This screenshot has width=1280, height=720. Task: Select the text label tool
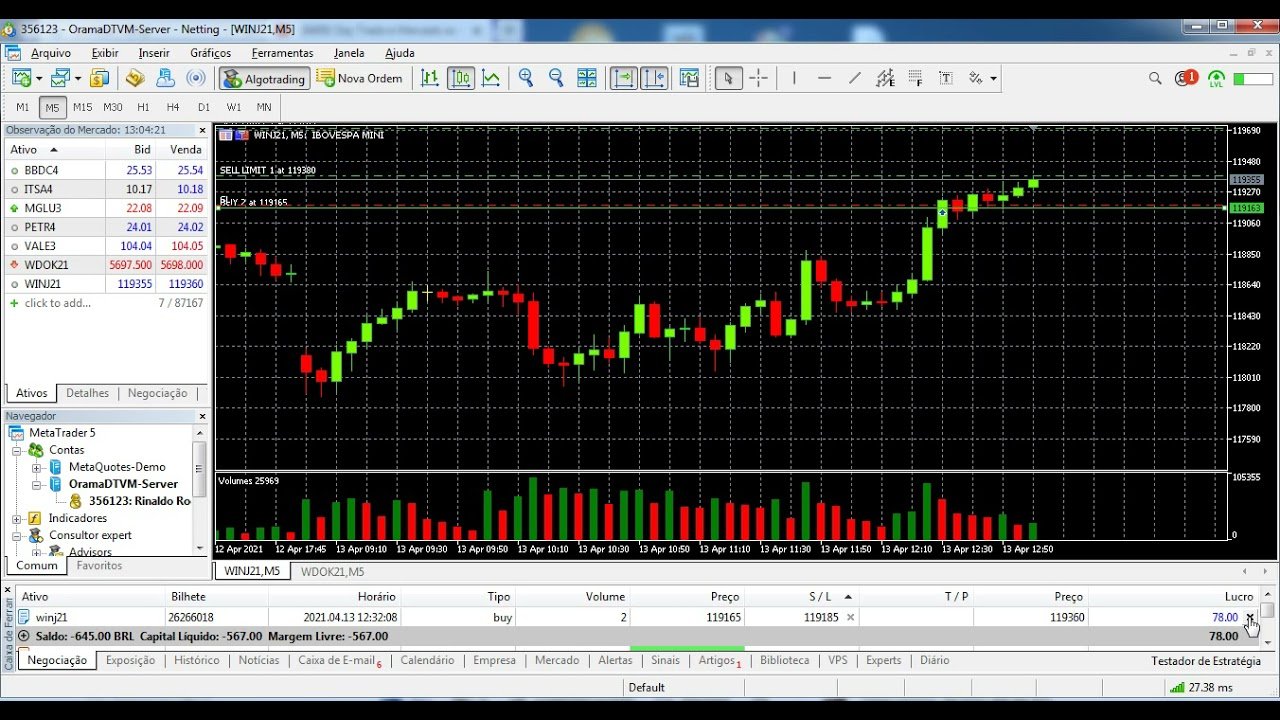[x=946, y=78]
